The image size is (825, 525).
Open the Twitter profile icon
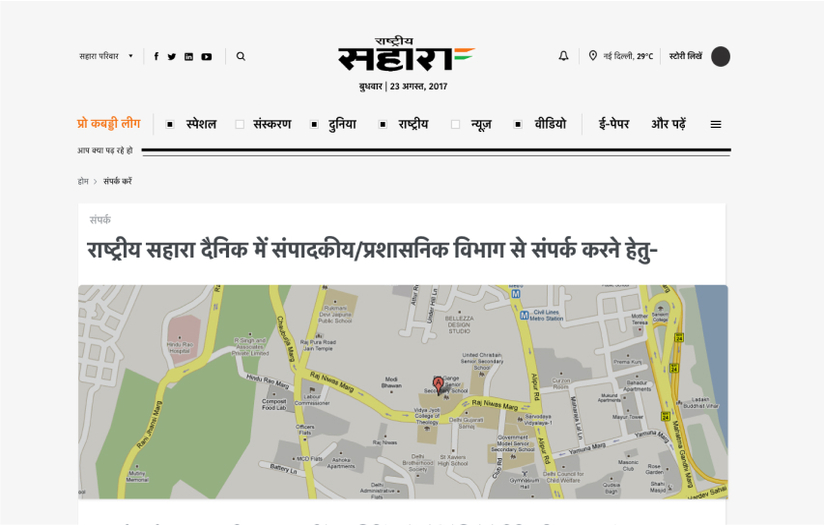(x=172, y=56)
